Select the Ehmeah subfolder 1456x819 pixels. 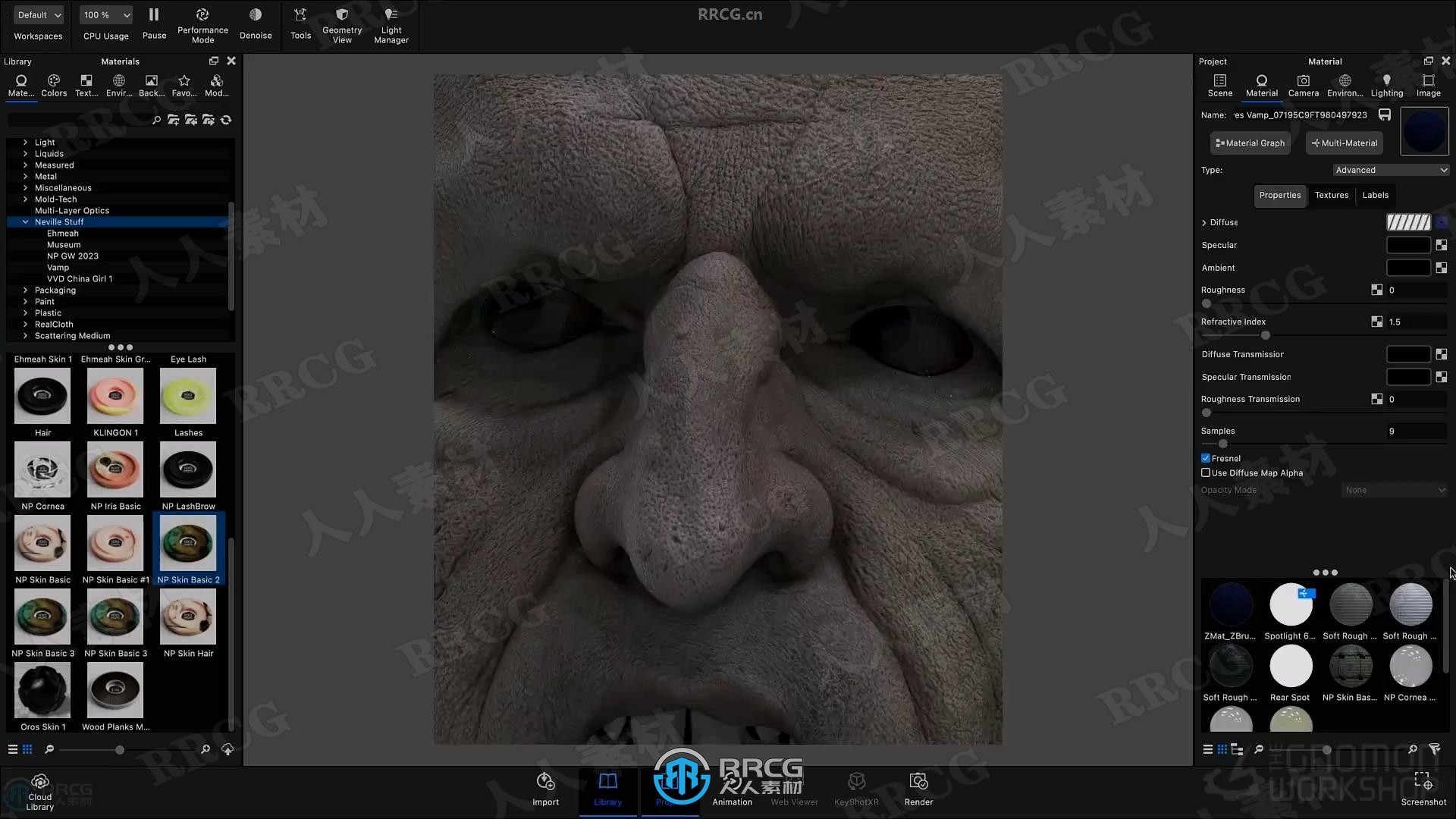(x=63, y=233)
